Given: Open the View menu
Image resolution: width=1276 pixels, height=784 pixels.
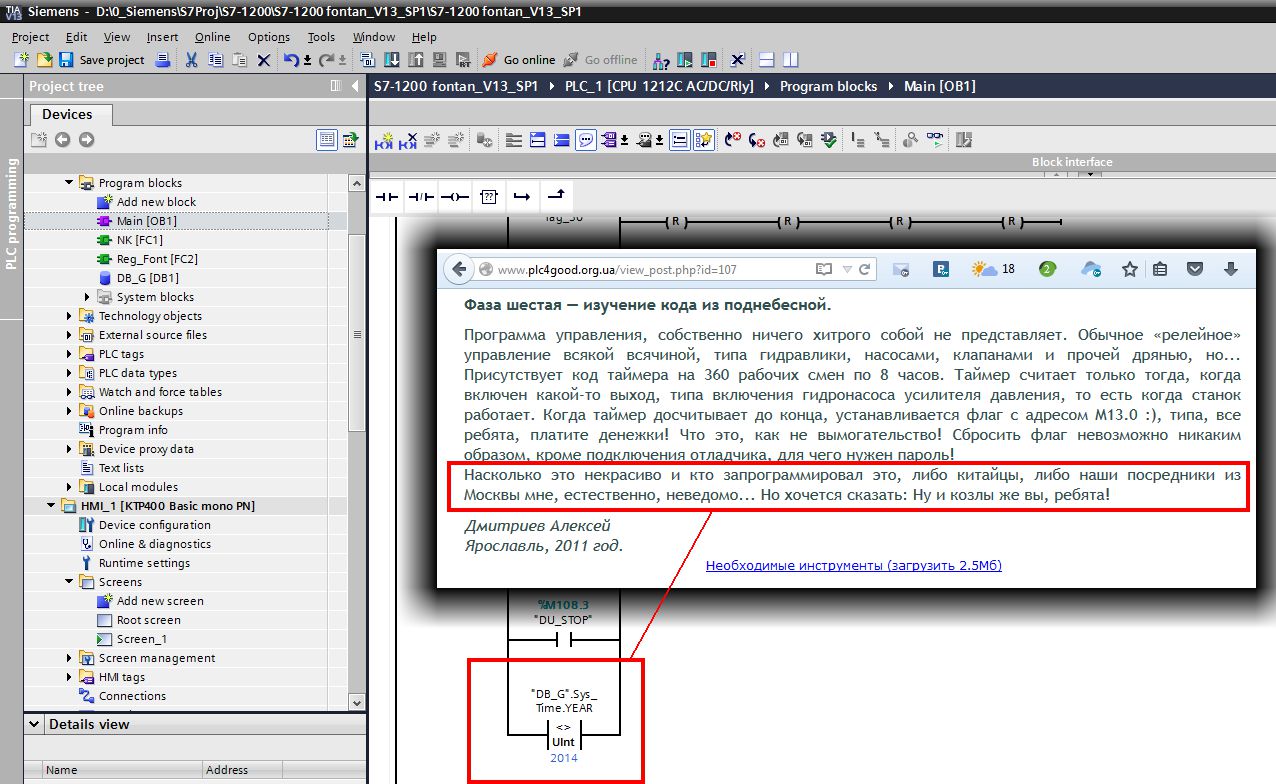Looking at the screenshot, I should click(x=117, y=37).
